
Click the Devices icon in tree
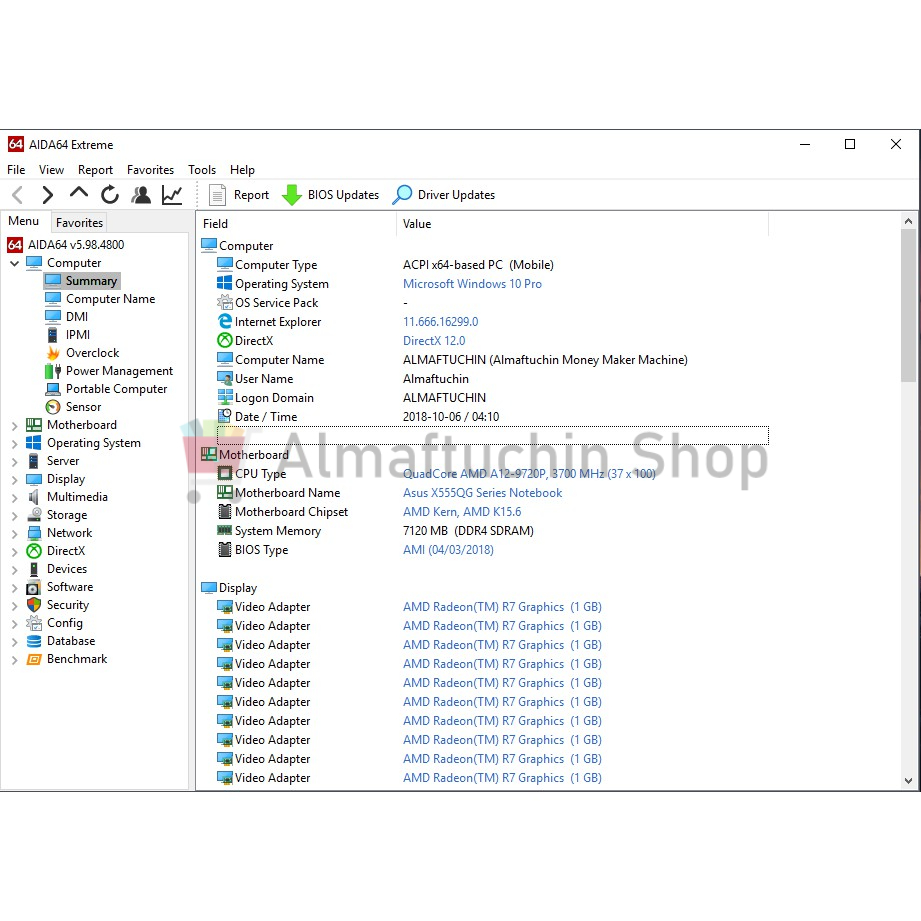point(34,569)
